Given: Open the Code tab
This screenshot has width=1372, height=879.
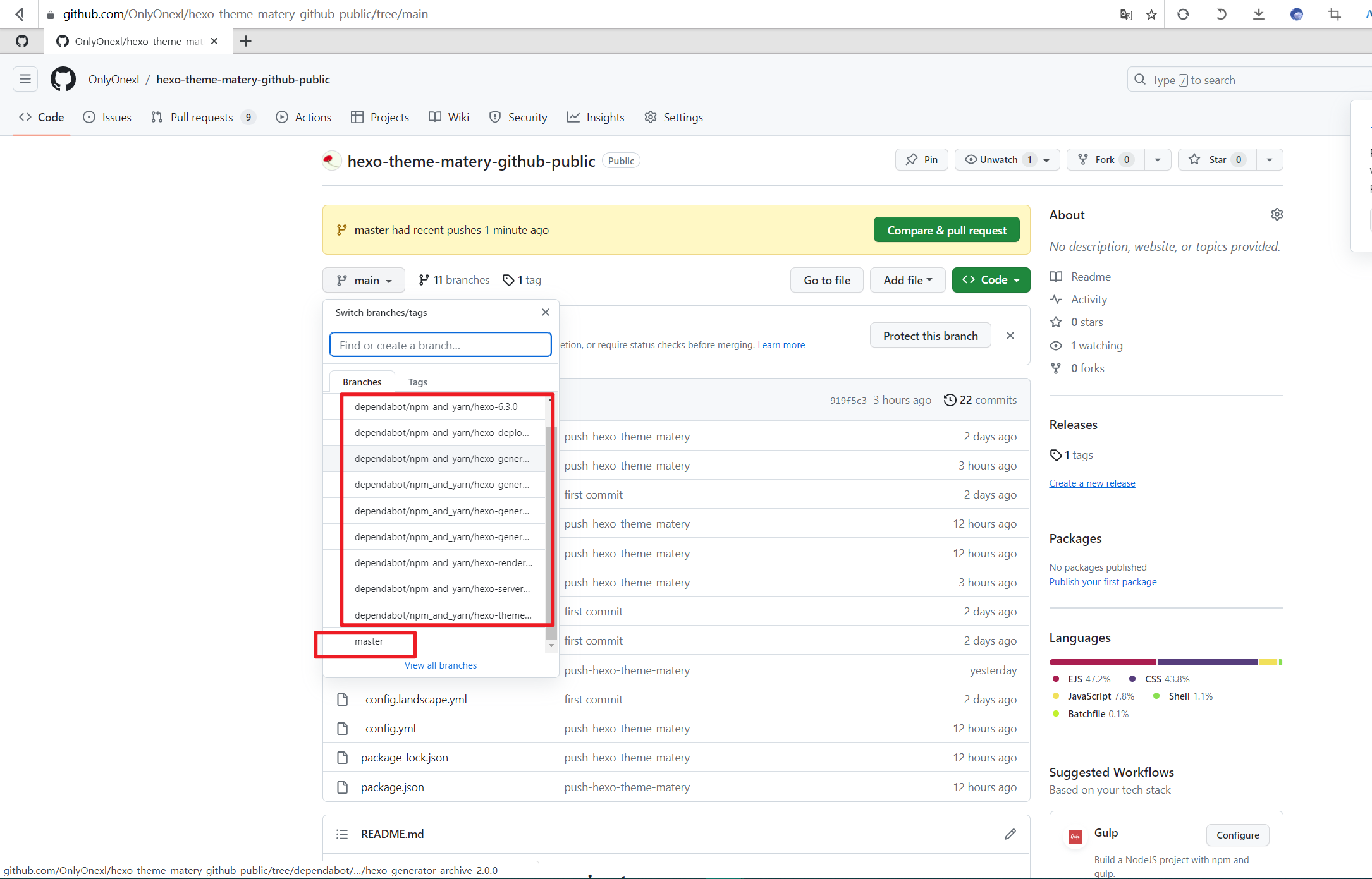Looking at the screenshot, I should tap(42, 117).
